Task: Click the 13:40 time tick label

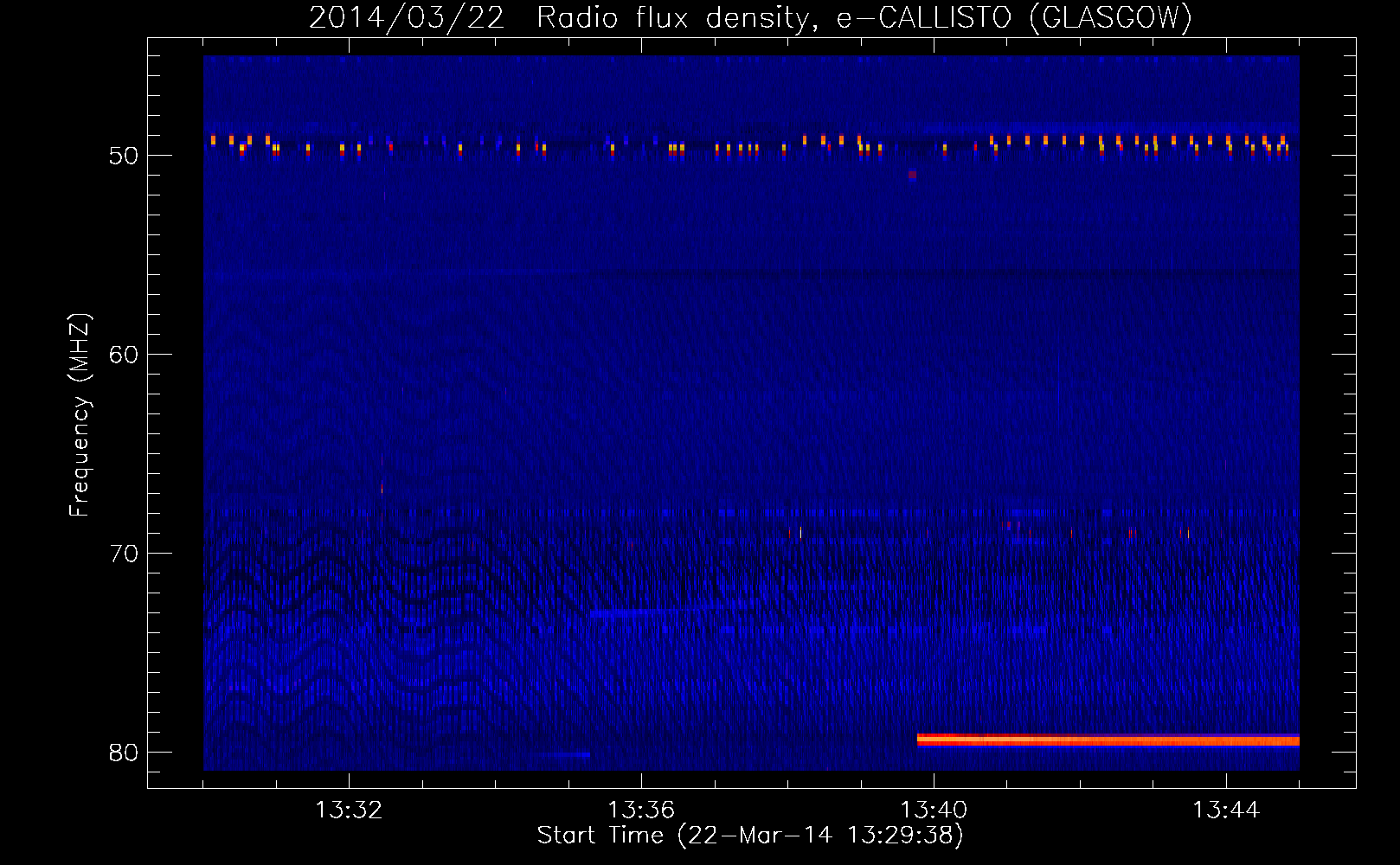Action: (x=934, y=810)
